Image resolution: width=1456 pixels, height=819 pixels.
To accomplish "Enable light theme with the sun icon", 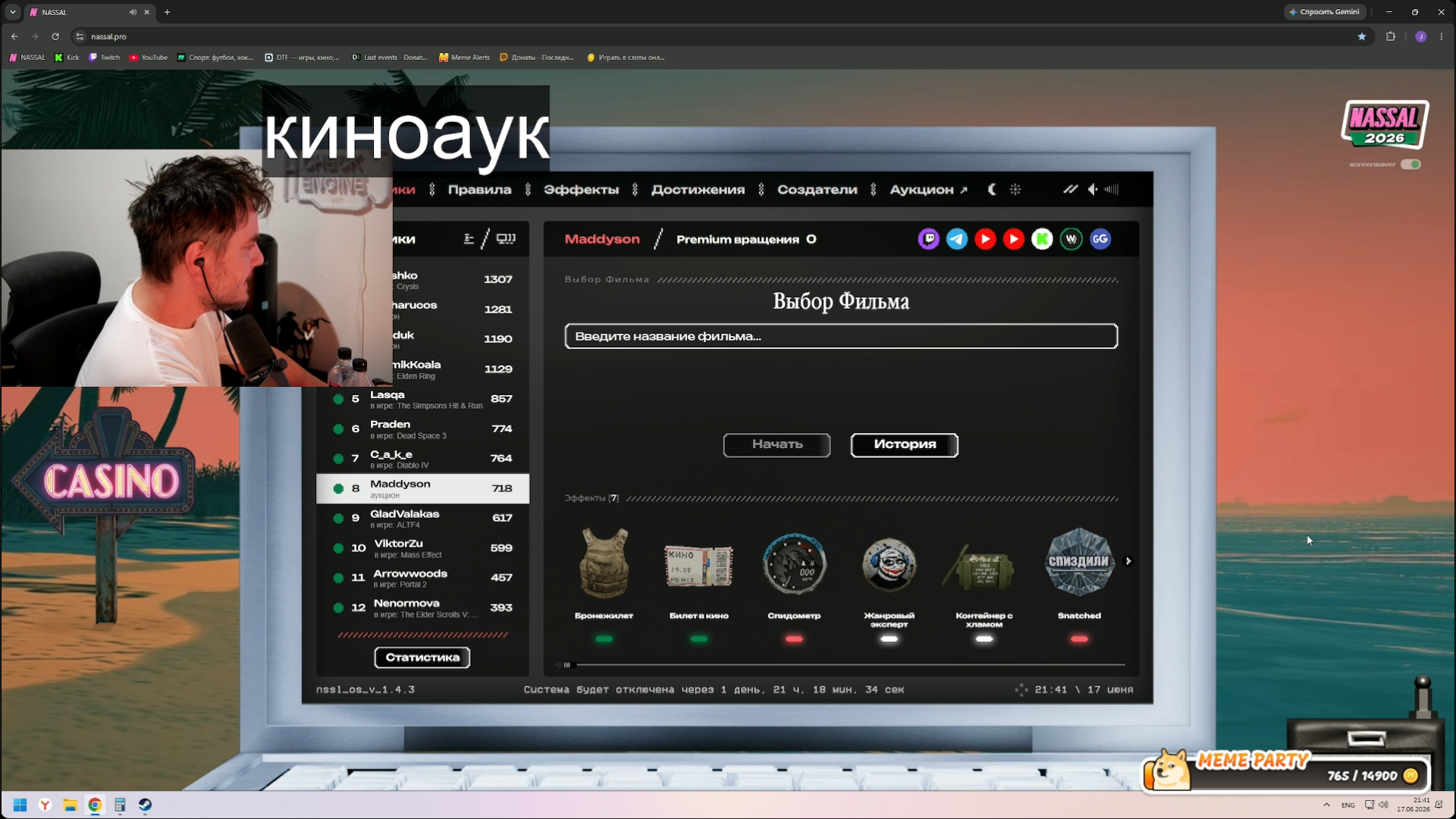I will point(1015,190).
